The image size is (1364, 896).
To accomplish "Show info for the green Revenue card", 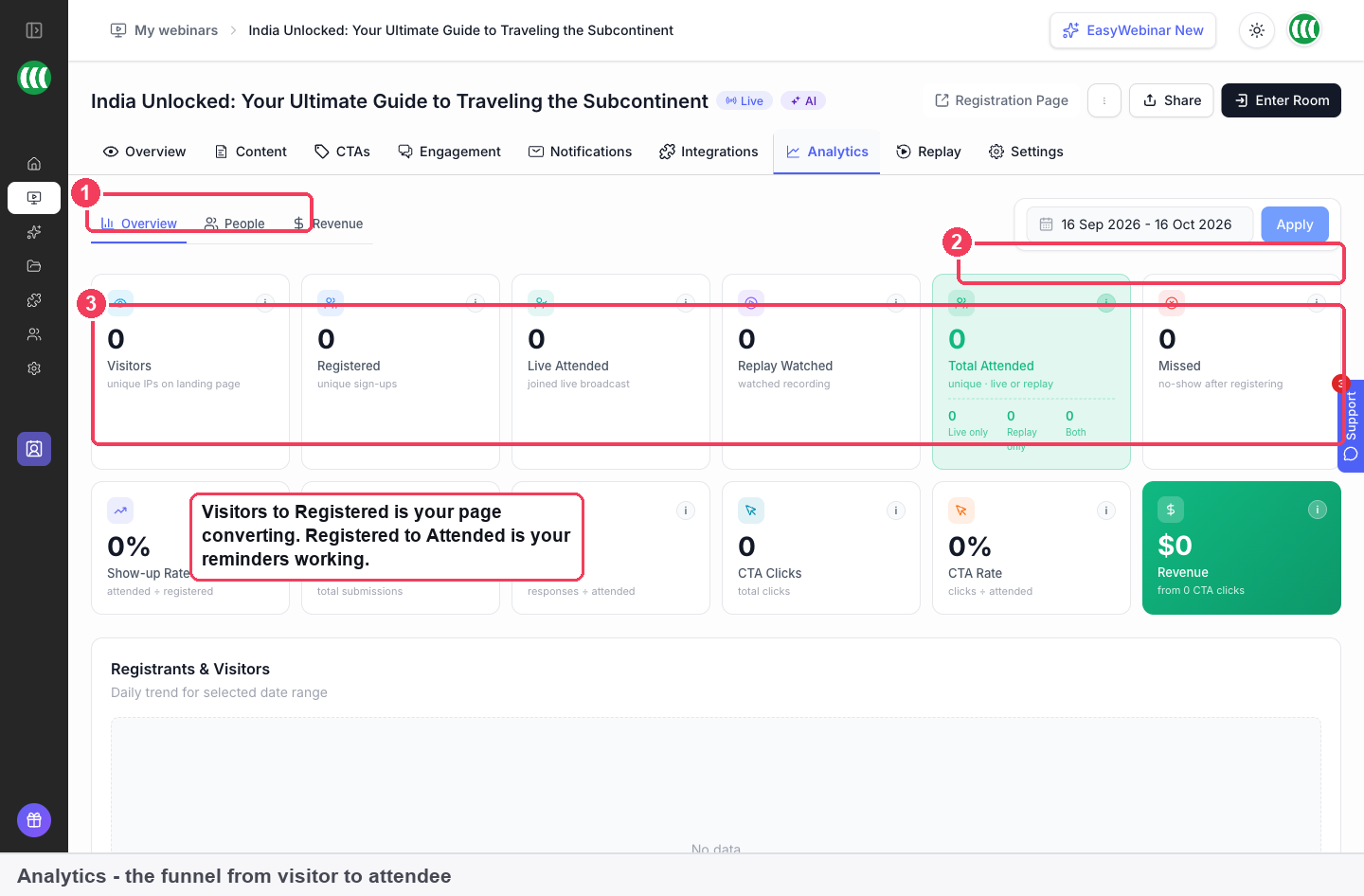I will [1317, 510].
